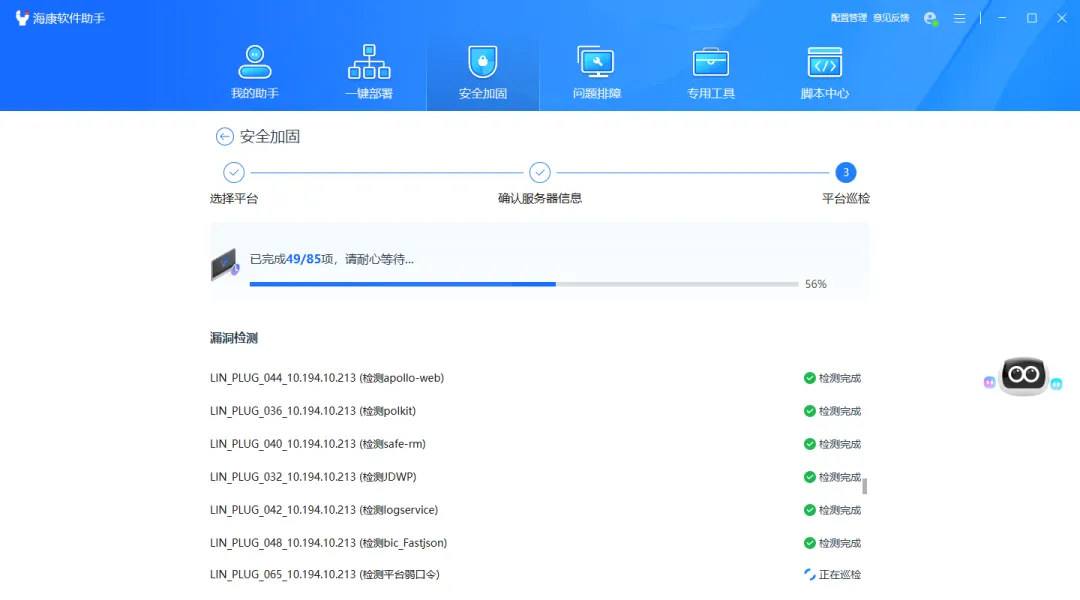Viewport: 1080px width, 600px height.
Task: Open 一键部署 deployment icon
Action: [368, 62]
